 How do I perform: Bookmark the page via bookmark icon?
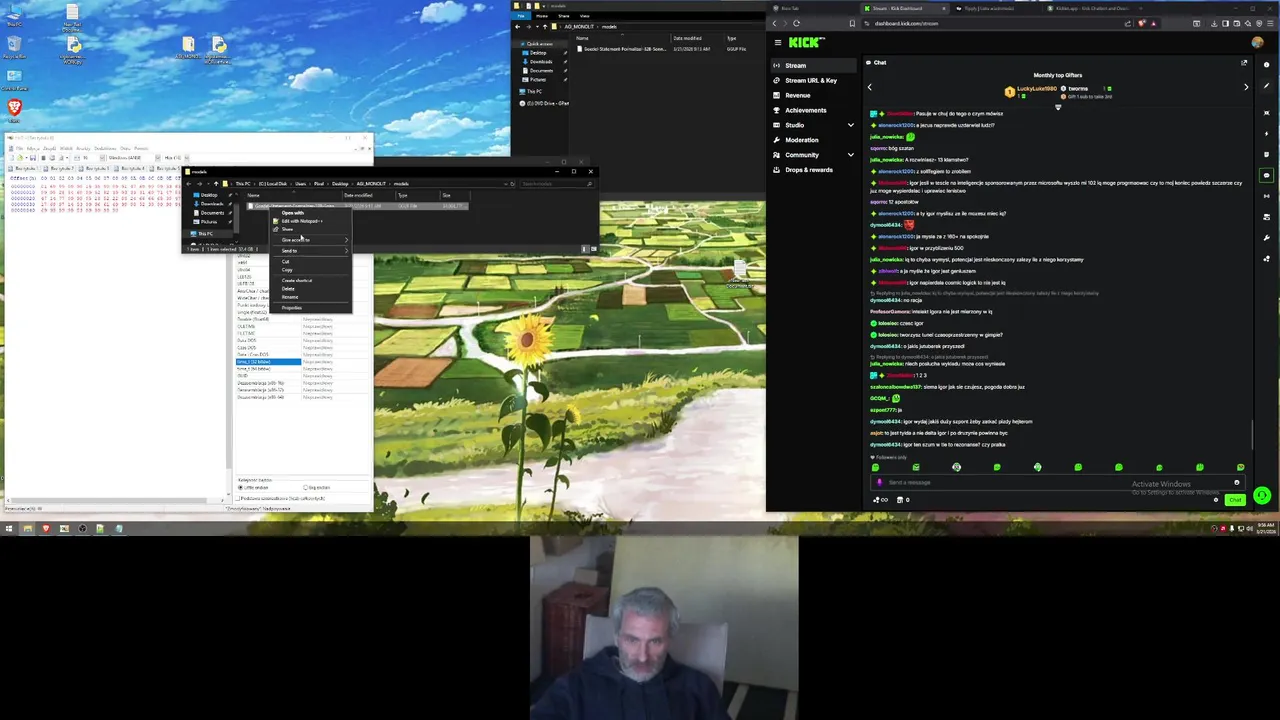click(852, 23)
